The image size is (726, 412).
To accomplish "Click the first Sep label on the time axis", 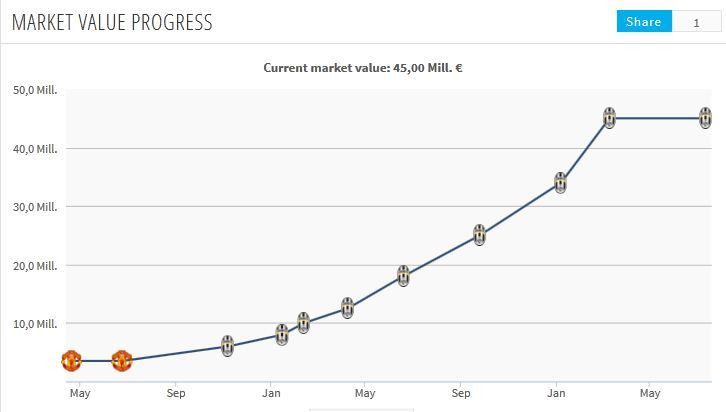I will [x=176, y=393].
